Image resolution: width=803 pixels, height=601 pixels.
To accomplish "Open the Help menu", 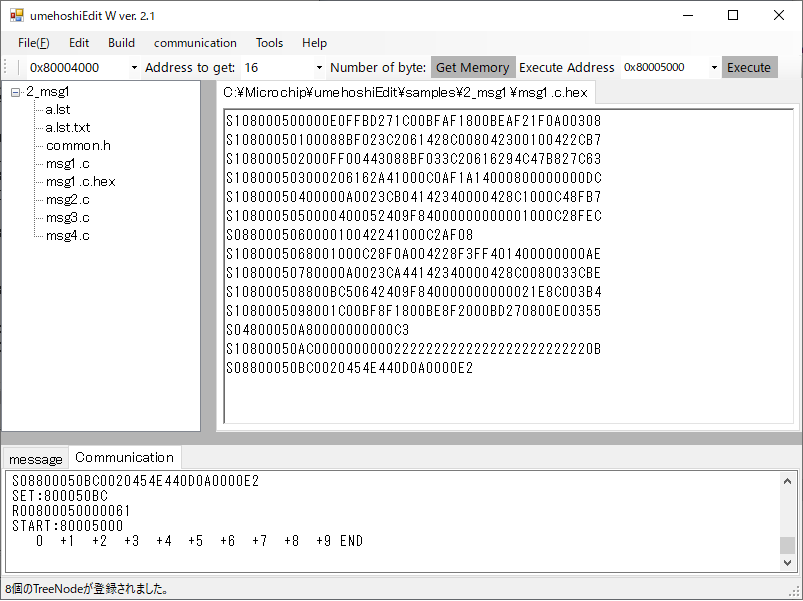I will tap(314, 43).
